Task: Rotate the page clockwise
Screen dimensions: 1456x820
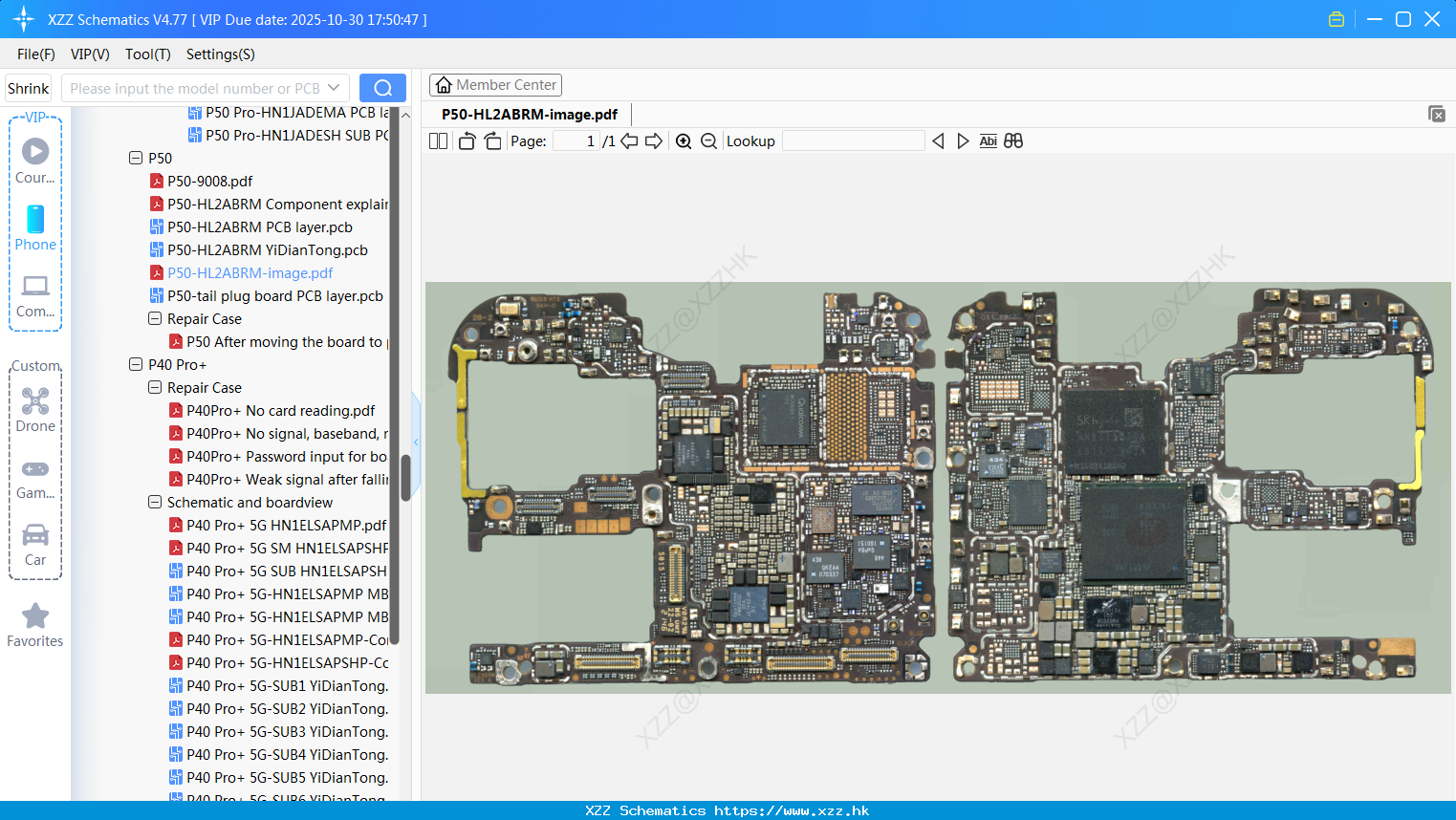Action: pyautogui.click(x=492, y=141)
